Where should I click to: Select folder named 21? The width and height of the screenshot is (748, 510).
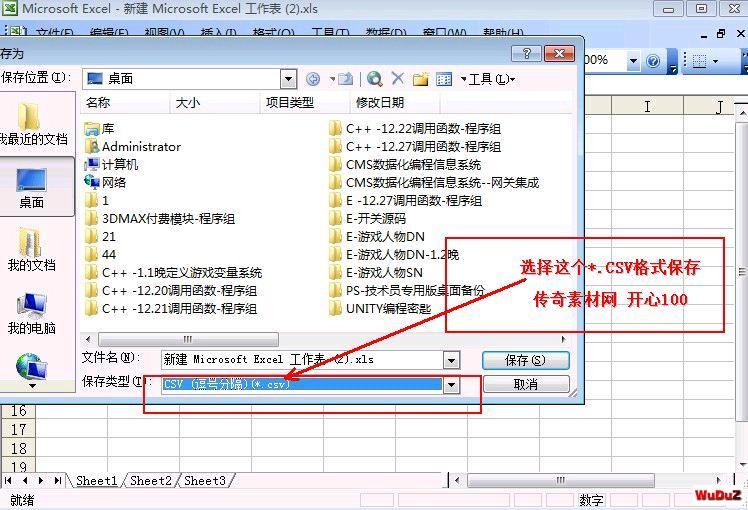(100, 237)
